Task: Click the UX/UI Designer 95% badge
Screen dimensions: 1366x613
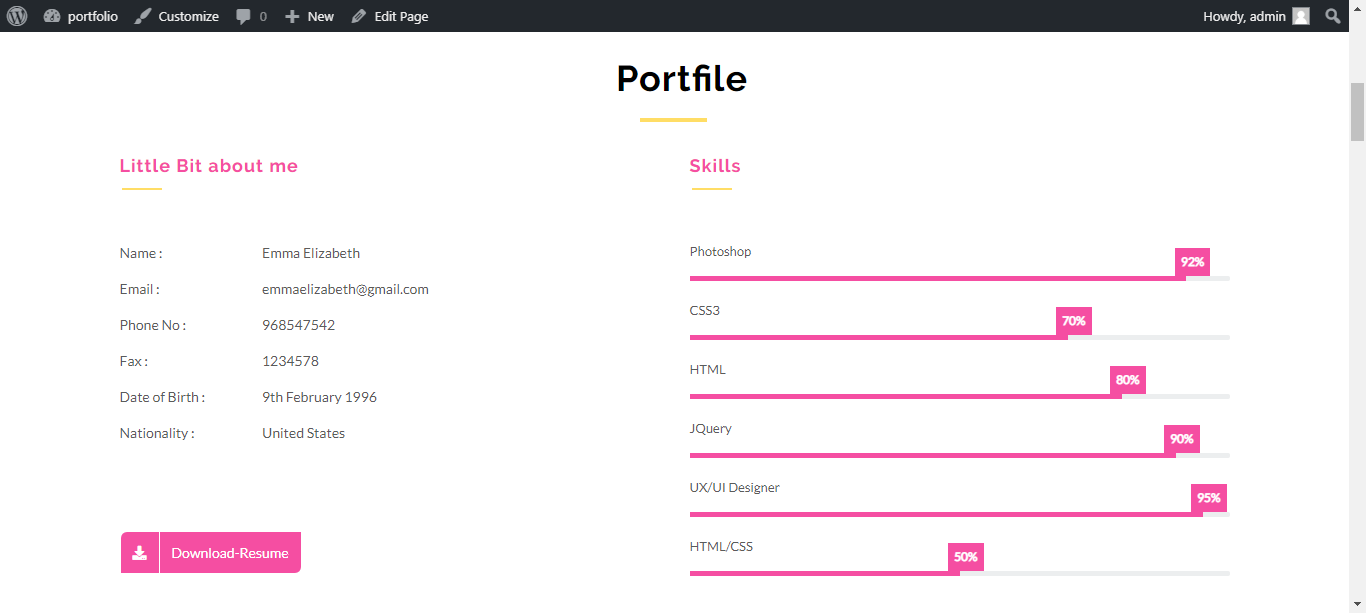Action: [1209, 498]
